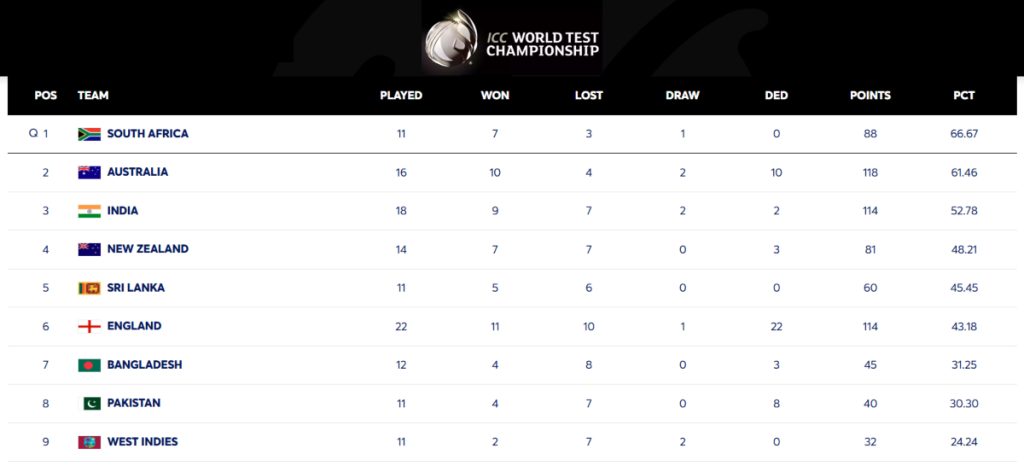1024x466 pixels.
Task: Click the Bangladesh flag icon
Action: [x=89, y=365]
